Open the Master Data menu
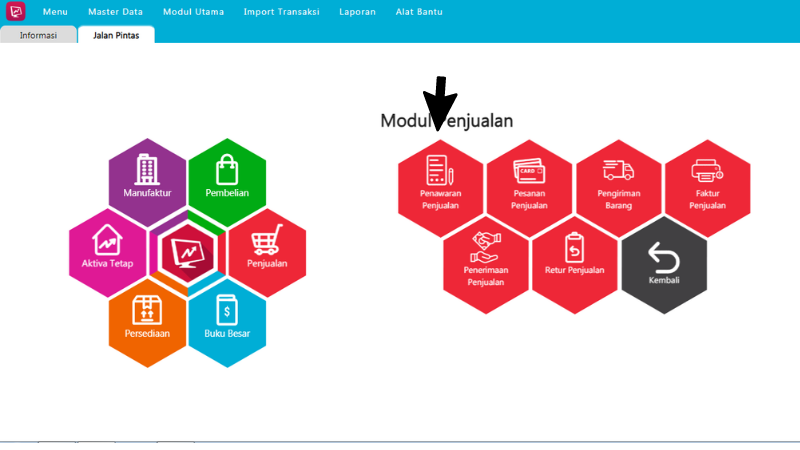Viewport: 800px width, 450px height. (115, 12)
